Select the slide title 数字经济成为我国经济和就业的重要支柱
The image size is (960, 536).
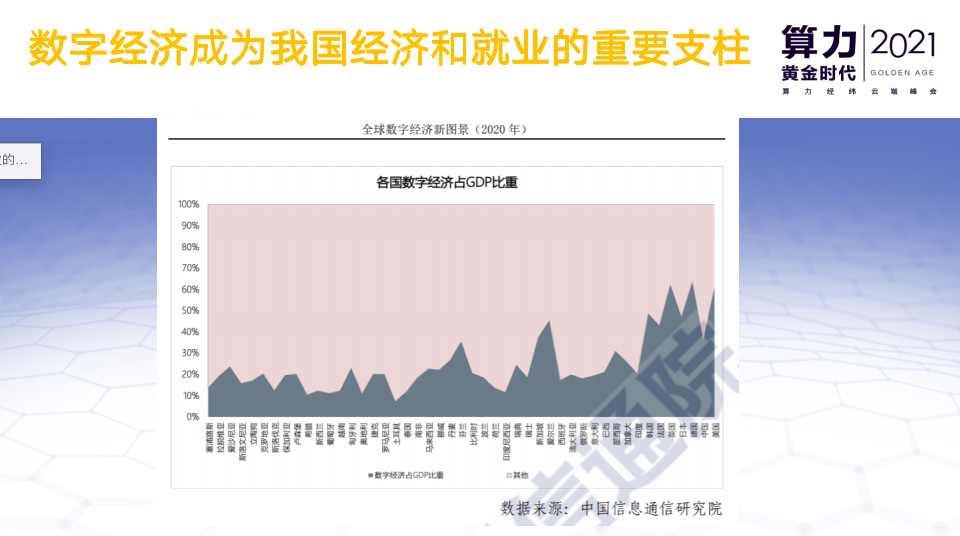click(x=389, y=47)
